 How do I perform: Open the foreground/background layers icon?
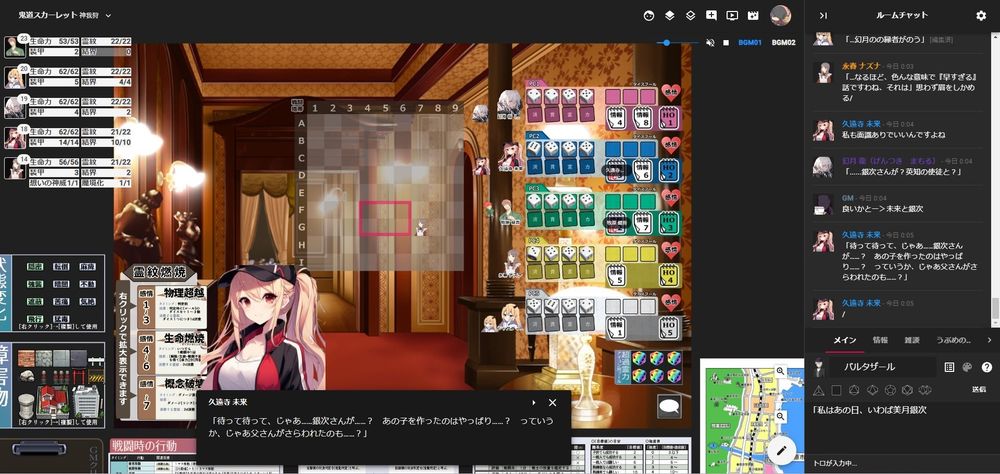pos(670,15)
